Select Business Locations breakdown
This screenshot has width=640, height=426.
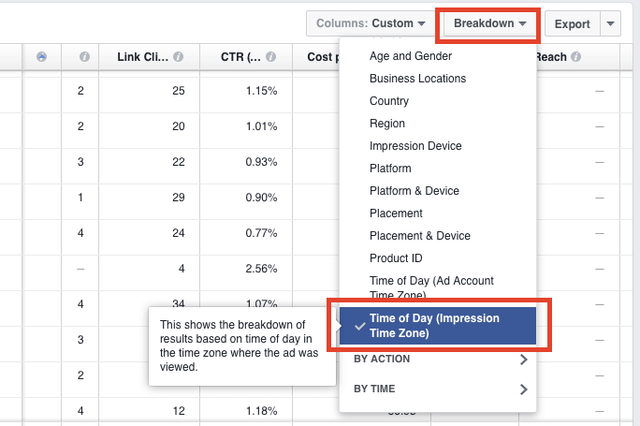418,78
